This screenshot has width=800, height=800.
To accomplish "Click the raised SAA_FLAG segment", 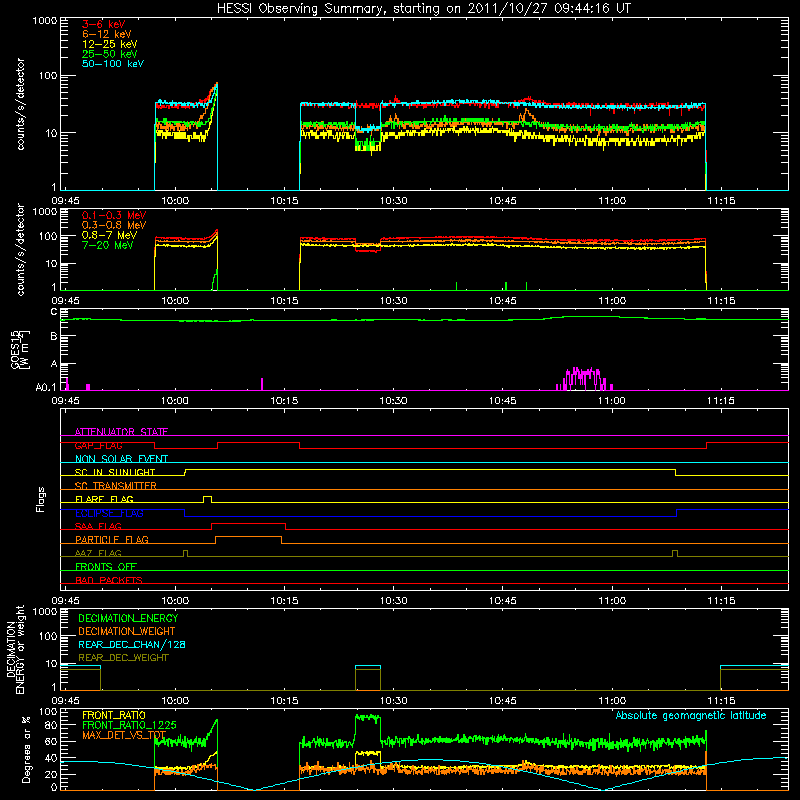I will 248,523.
